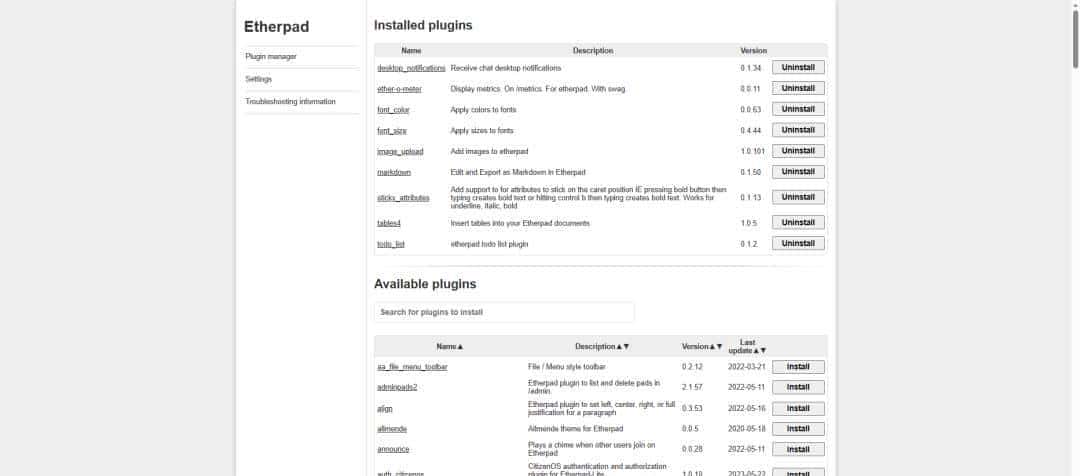The image size is (1080, 476).
Task: Uninstall the sticky_attributes plugin
Action: pos(798,197)
